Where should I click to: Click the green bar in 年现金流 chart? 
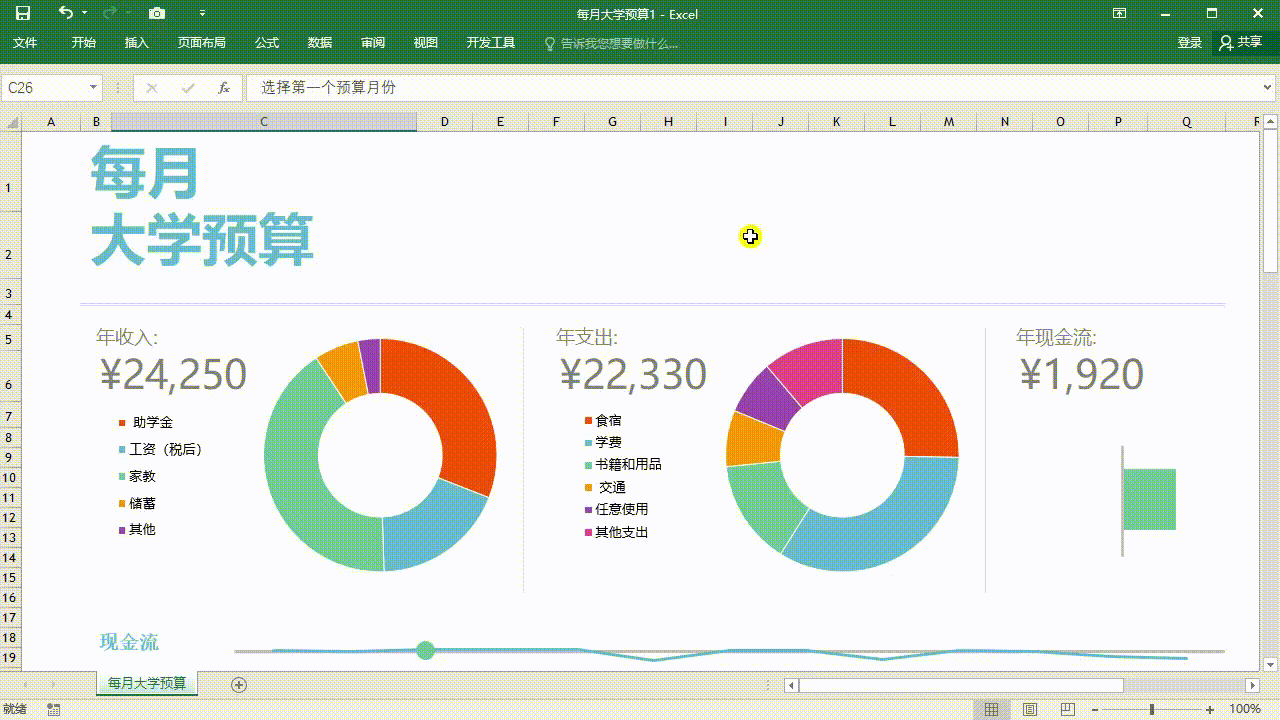[x=1149, y=499]
